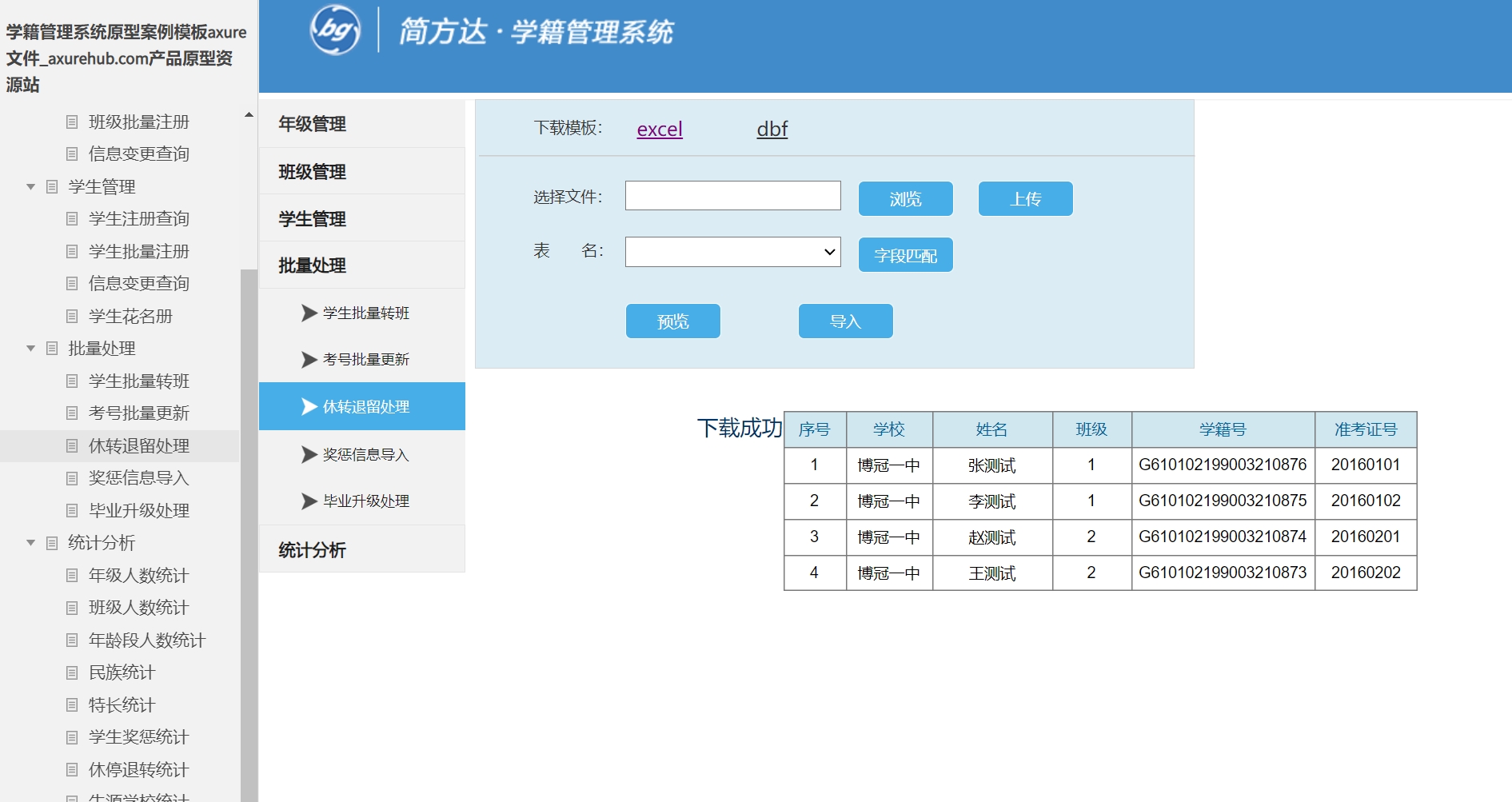1512x802 pixels.
Task: Open 考号批量更新 in sidebar tree
Action: pos(139,413)
